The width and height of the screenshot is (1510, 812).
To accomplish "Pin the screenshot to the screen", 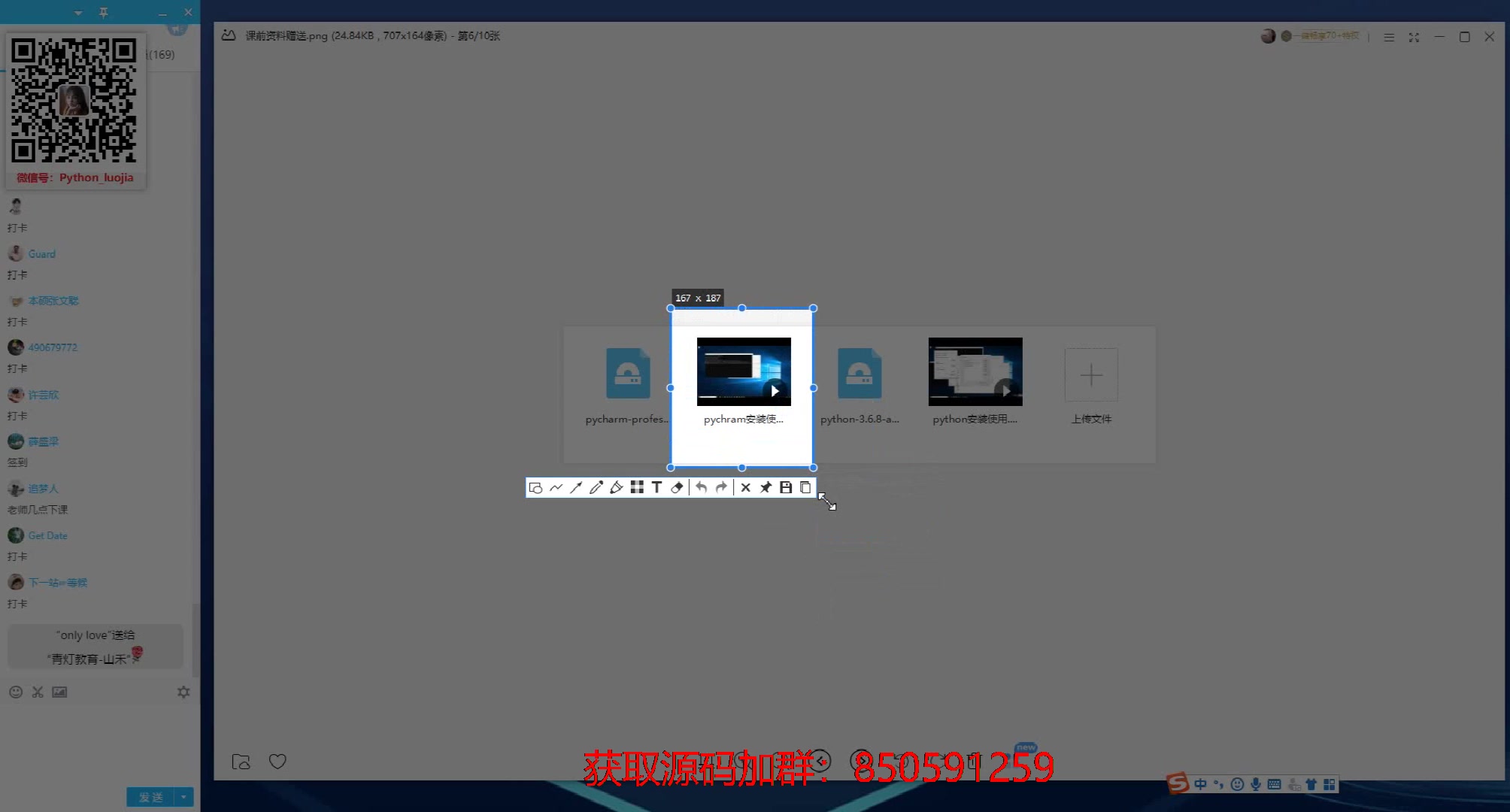I will coord(766,488).
